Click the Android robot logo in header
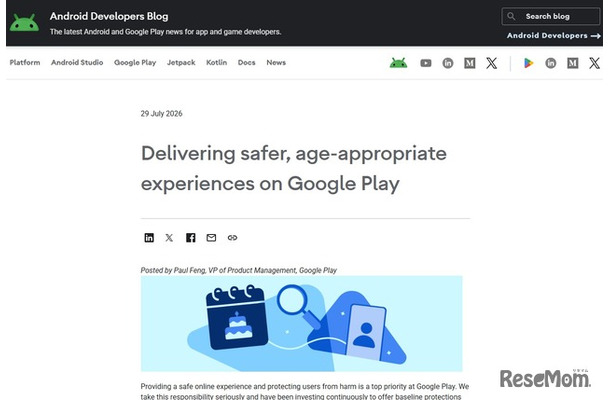The width and height of the screenshot is (610, 400). (24, 23)
